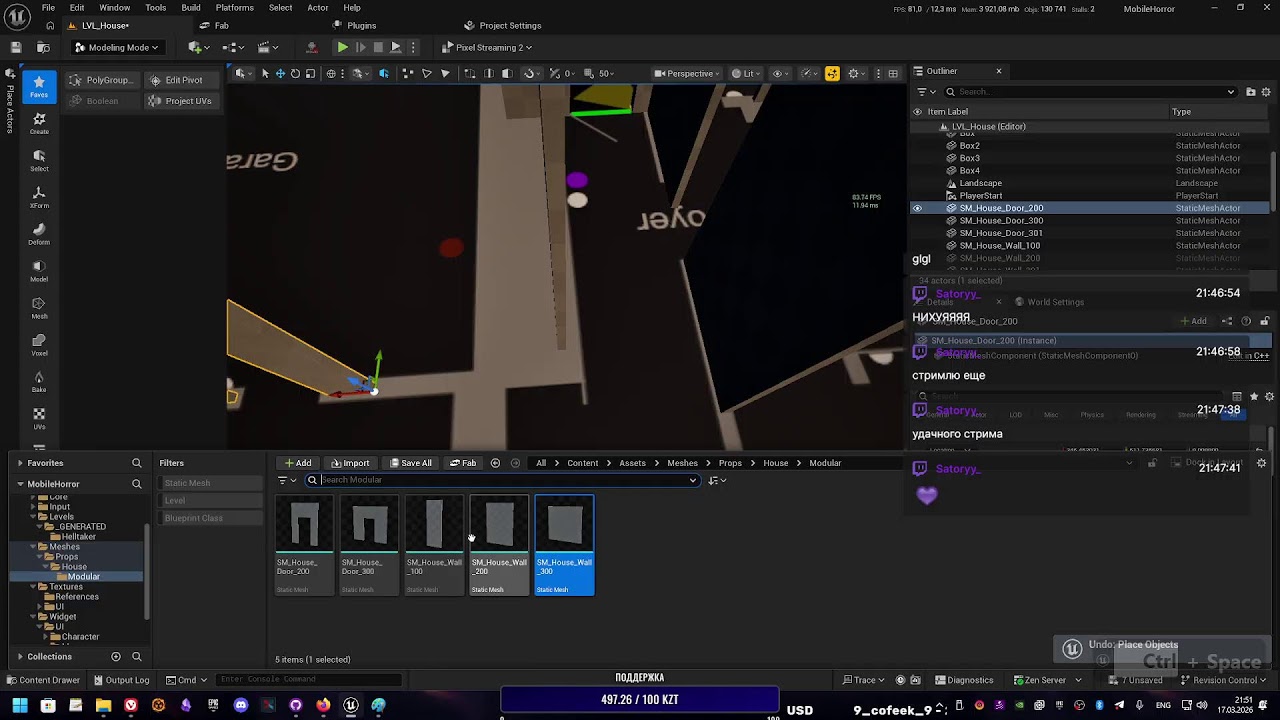Click the Save current level icon
Viewport: 1280px width, 720px height.
pos(16,47)
